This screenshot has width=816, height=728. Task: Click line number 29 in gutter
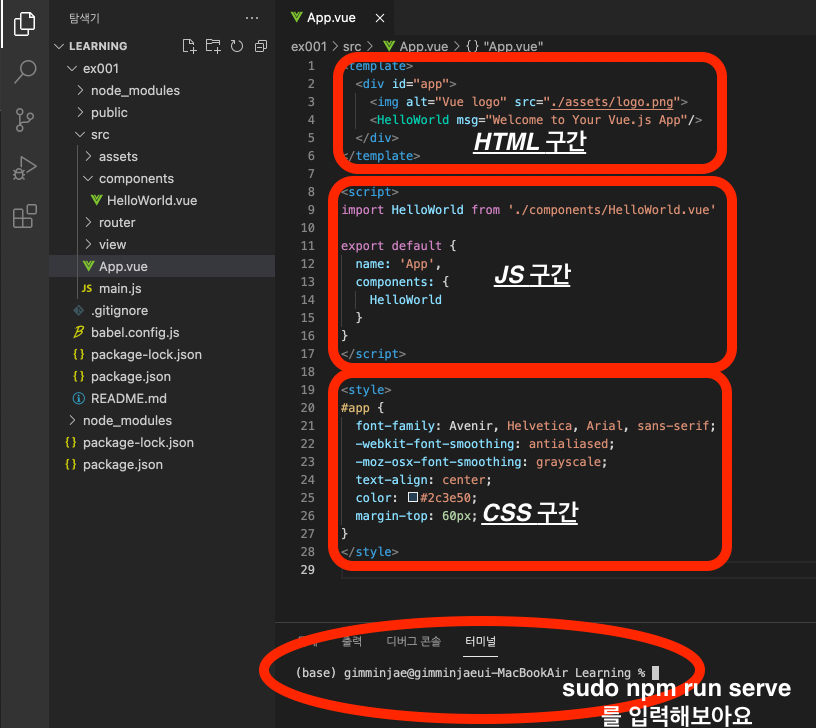click(308, 570)
